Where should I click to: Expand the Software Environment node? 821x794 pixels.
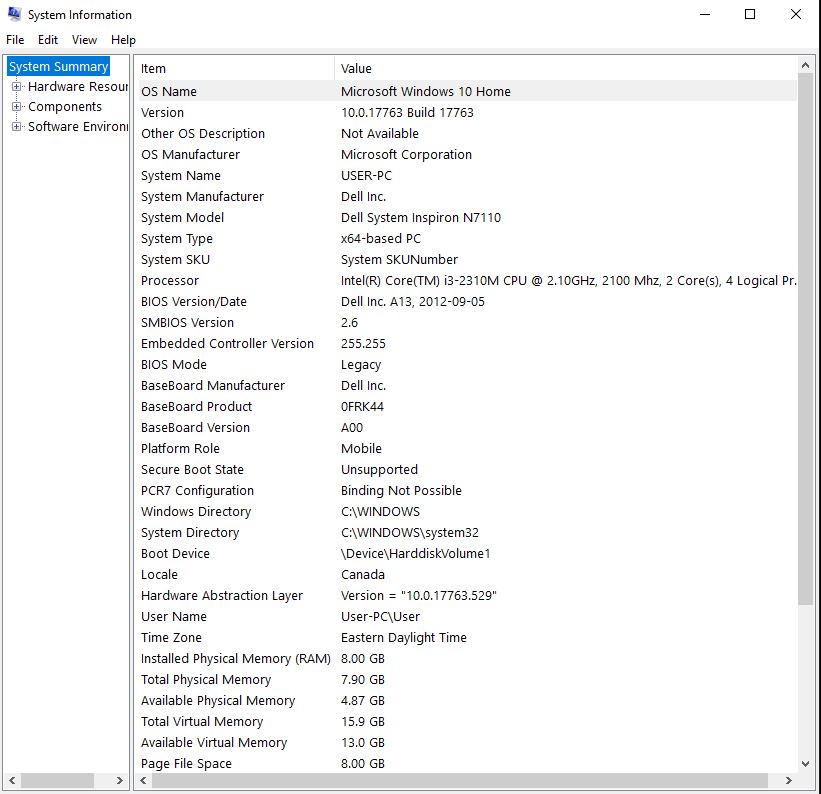16,126
